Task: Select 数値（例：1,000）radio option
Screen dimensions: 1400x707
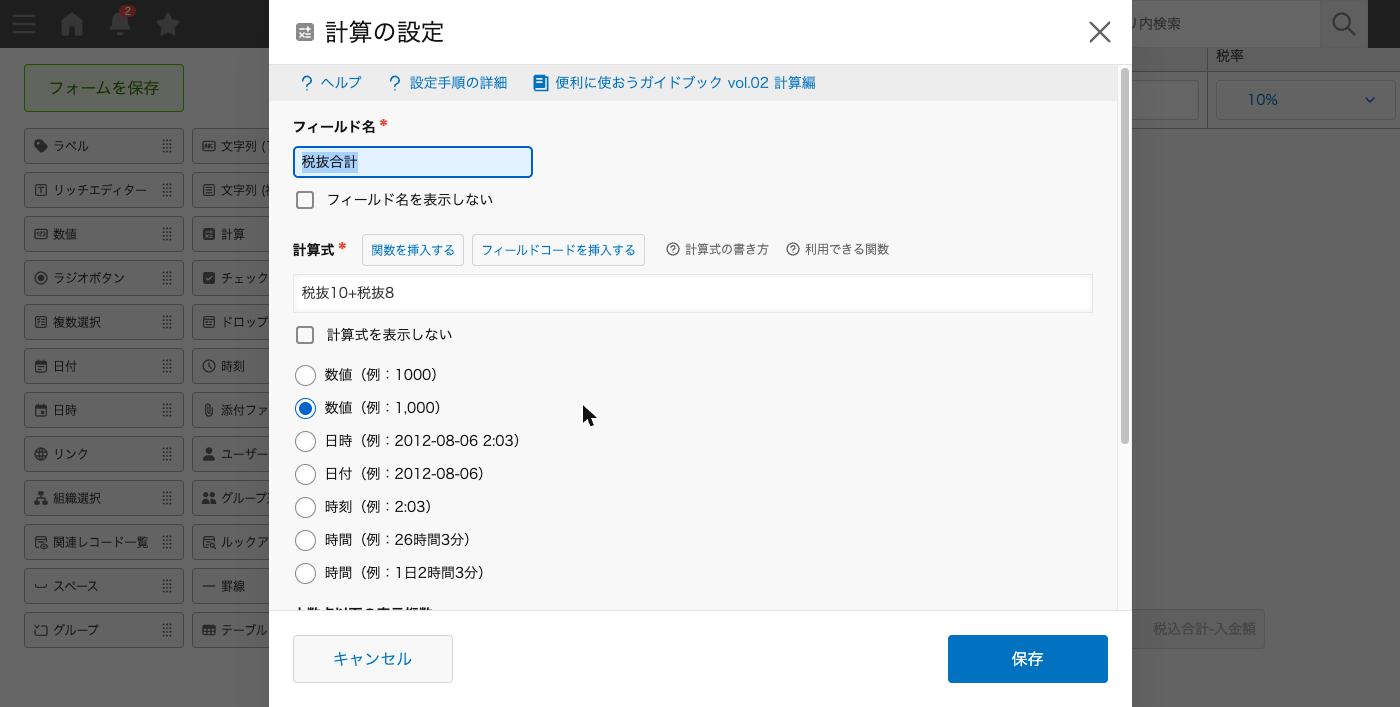Action: tap(306, 408)
